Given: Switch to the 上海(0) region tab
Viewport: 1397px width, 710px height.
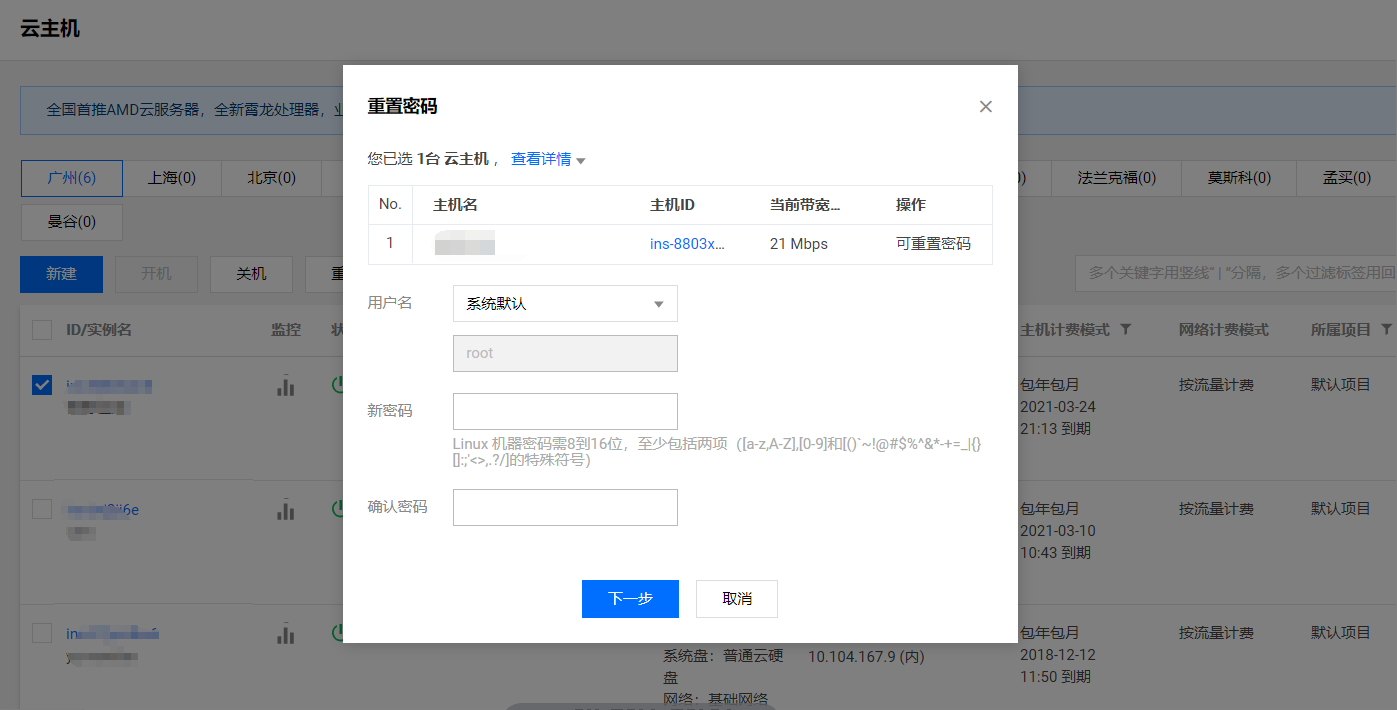Looking at the screenshot, I should [172, 178].
